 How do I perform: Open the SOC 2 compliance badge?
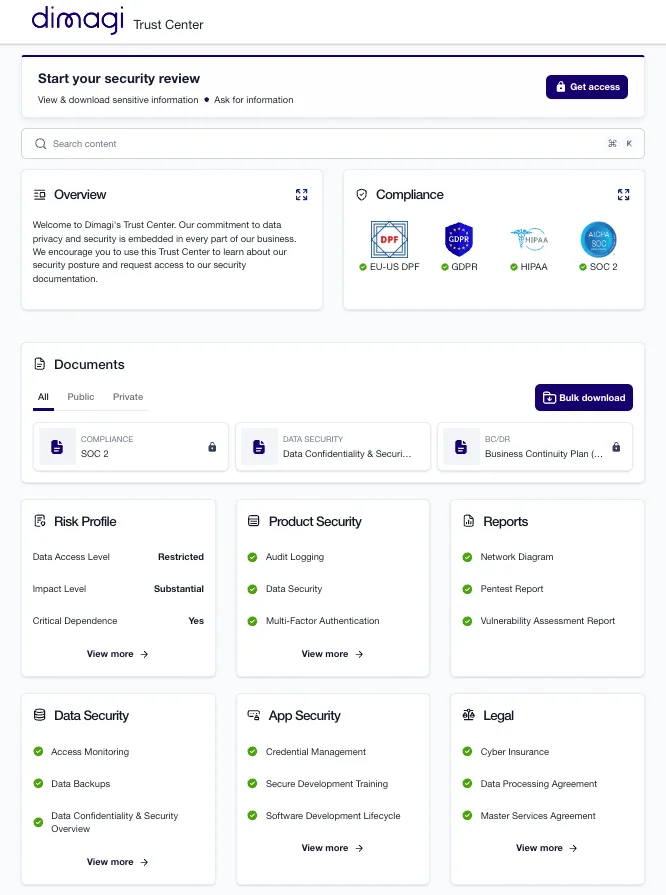598,246
